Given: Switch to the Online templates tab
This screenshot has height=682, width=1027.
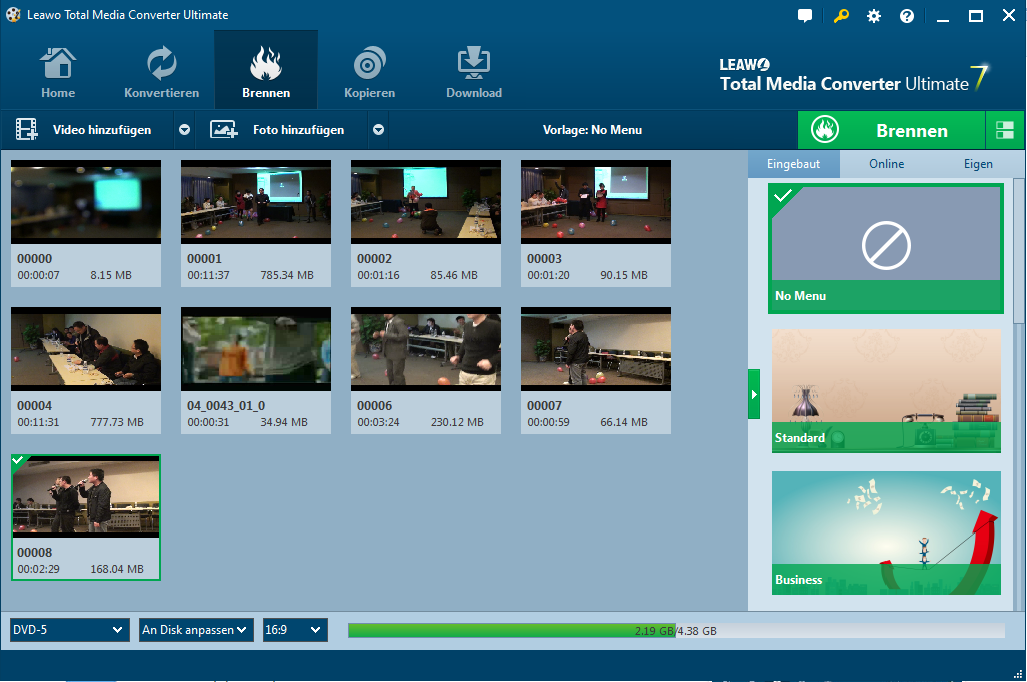Looking at the screenshot, I should click(886, 164).
